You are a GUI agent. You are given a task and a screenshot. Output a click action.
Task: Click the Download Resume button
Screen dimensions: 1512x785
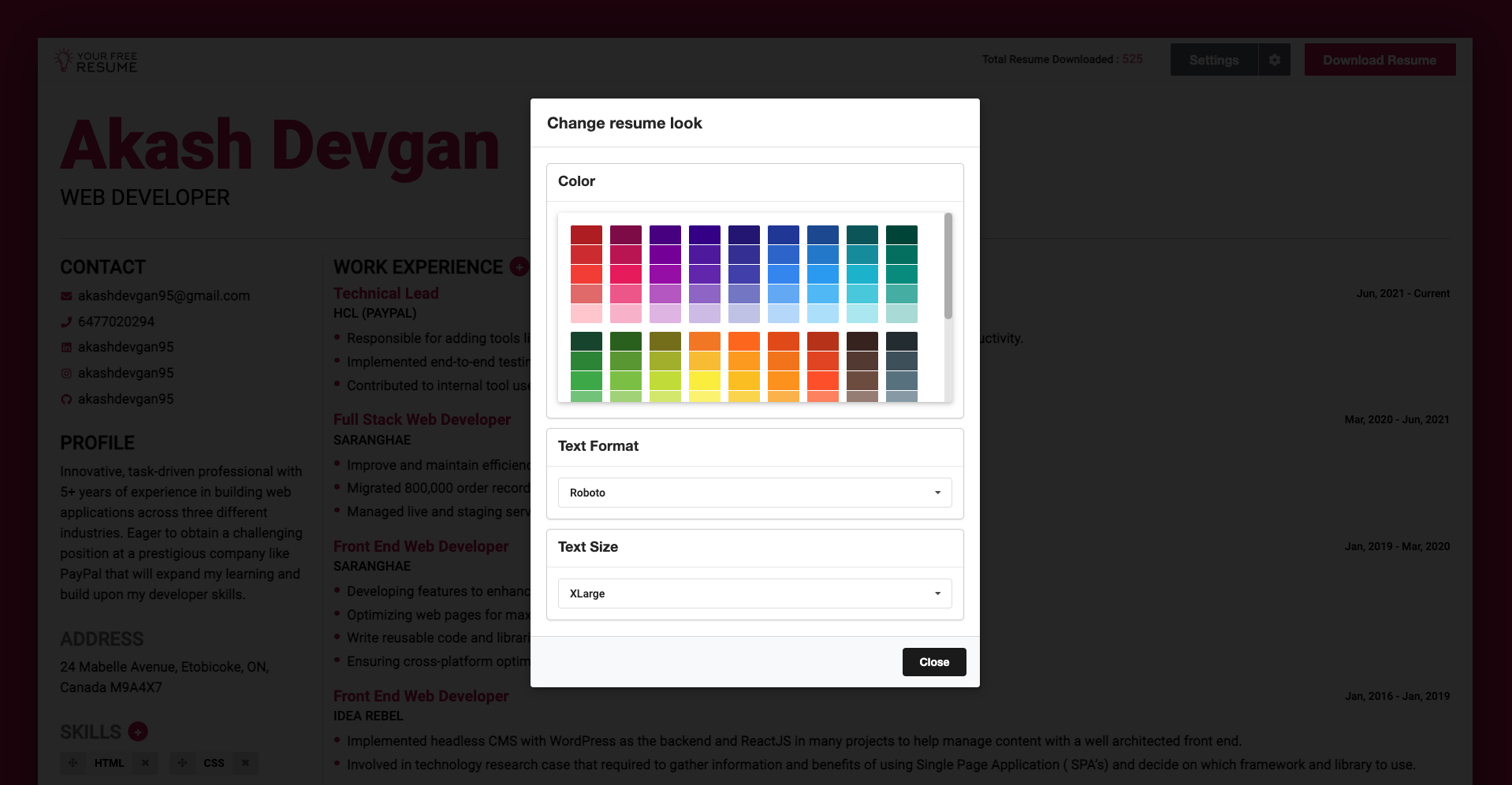1380,60
